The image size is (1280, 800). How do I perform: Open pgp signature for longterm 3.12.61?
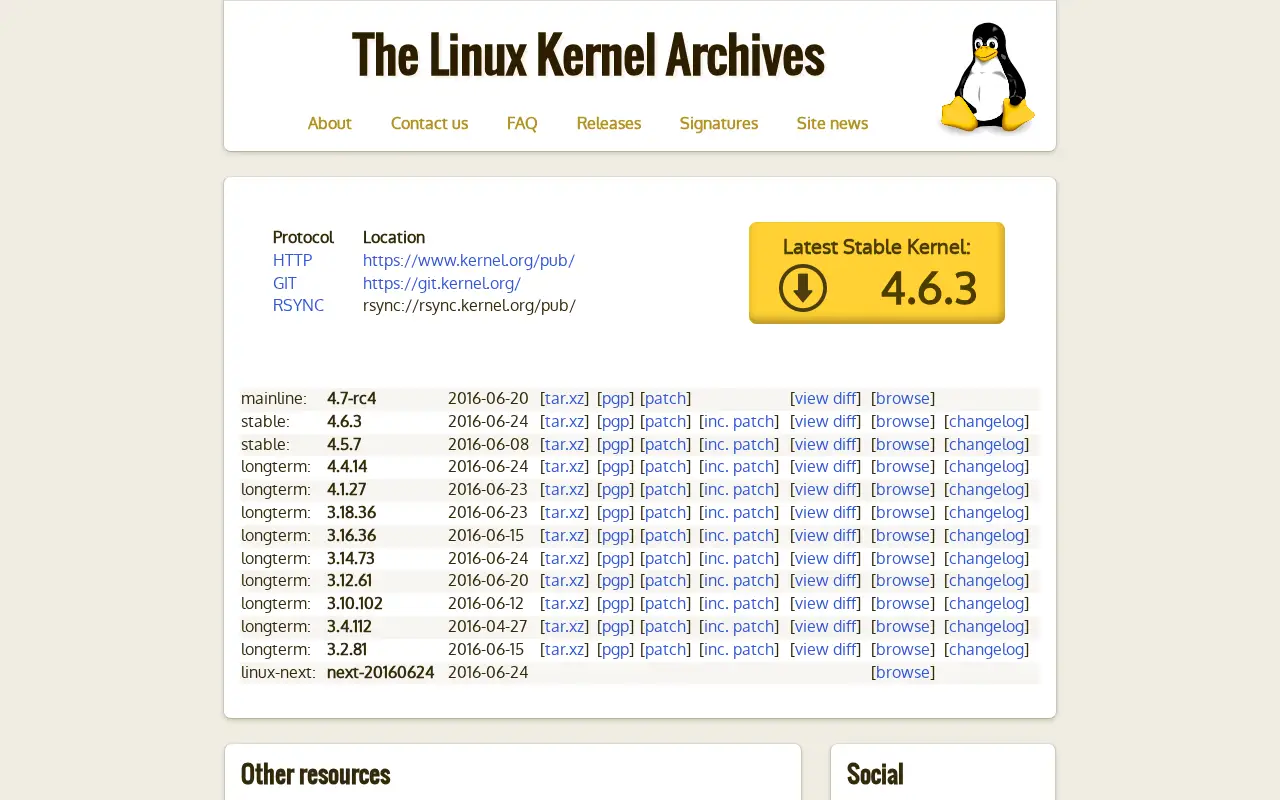tap(615, 580)
